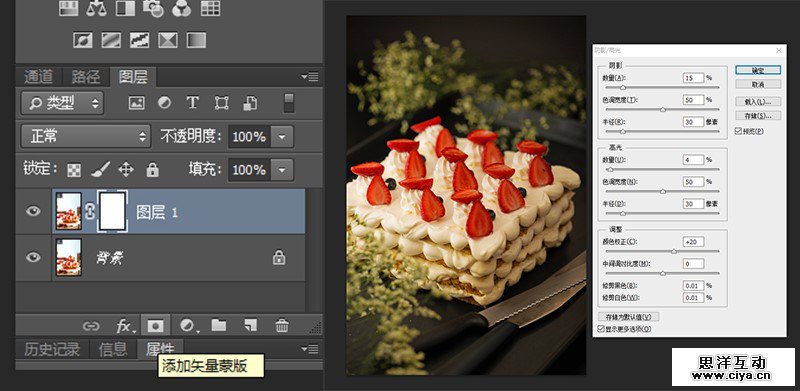Open the 历史记录 tab
The width and height of the screenshot is (800, 391).
point(52,349)
